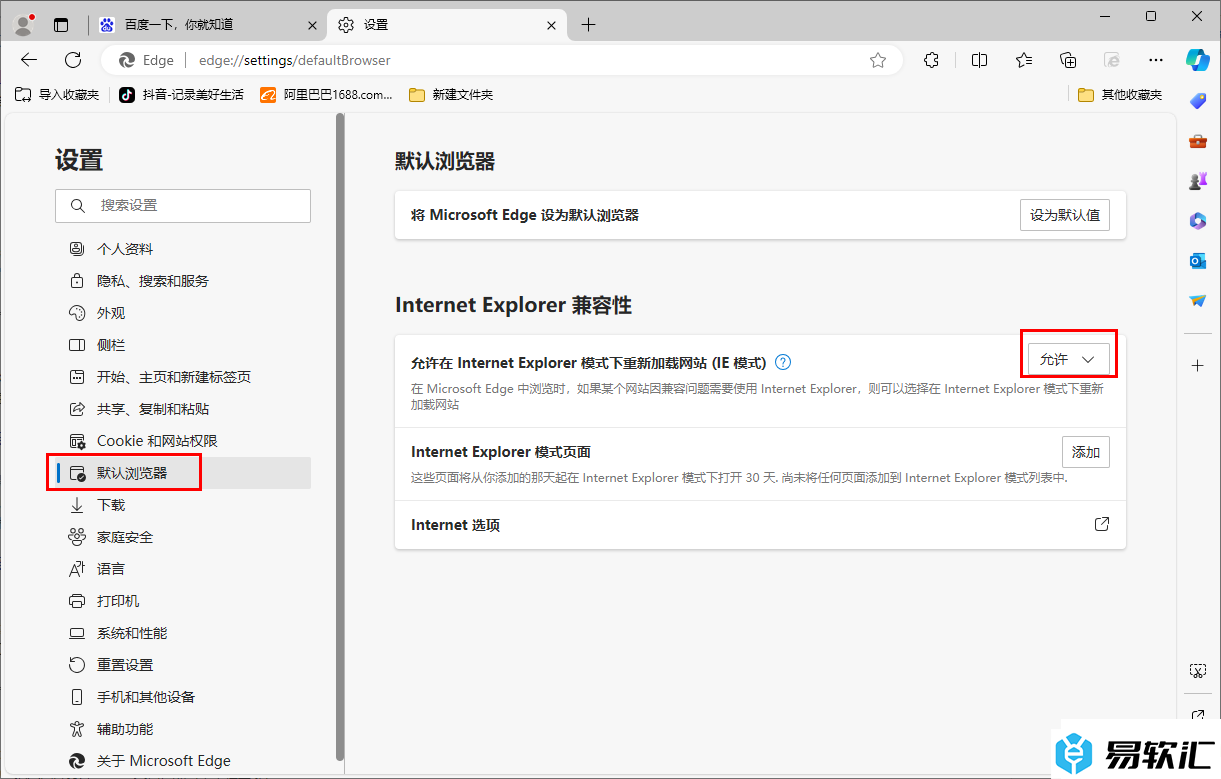This screenshot has width=1221, height=779.
Task: Click the screenshot icon in sidebar
Action: [x=1198, y=670]
